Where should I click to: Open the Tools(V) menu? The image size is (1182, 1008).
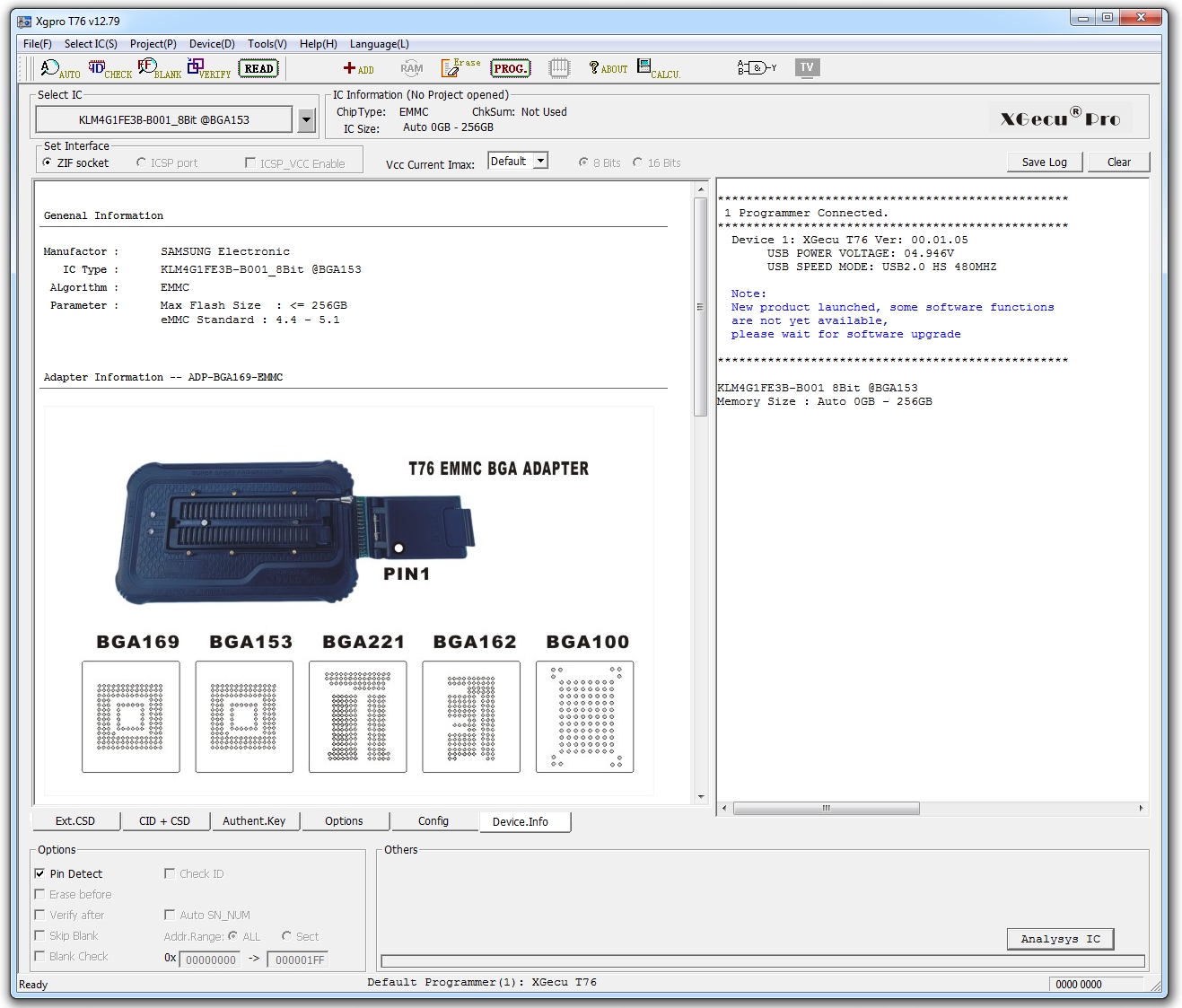(267, 44)
